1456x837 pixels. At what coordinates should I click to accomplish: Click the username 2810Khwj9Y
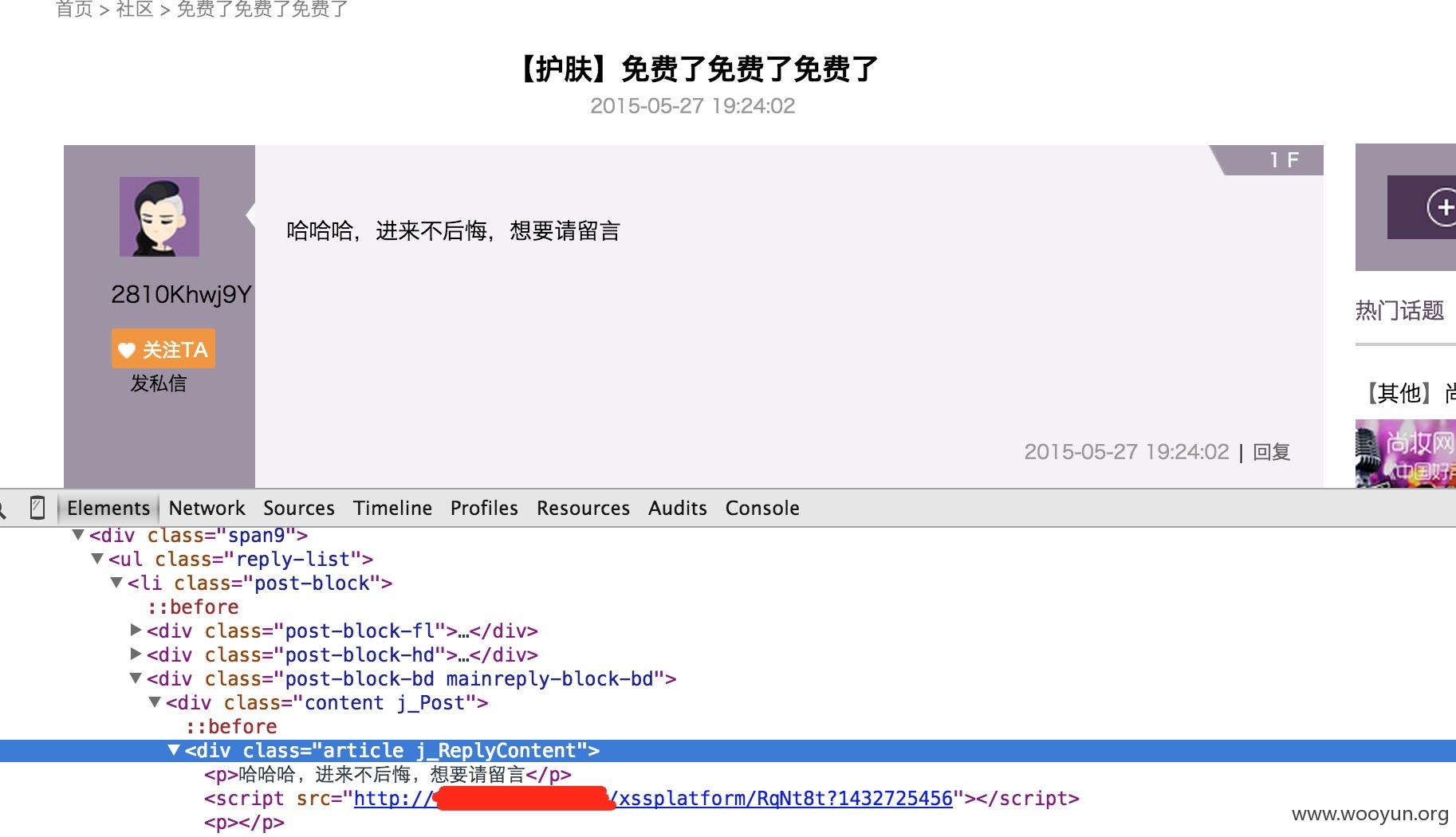[181, 294]
